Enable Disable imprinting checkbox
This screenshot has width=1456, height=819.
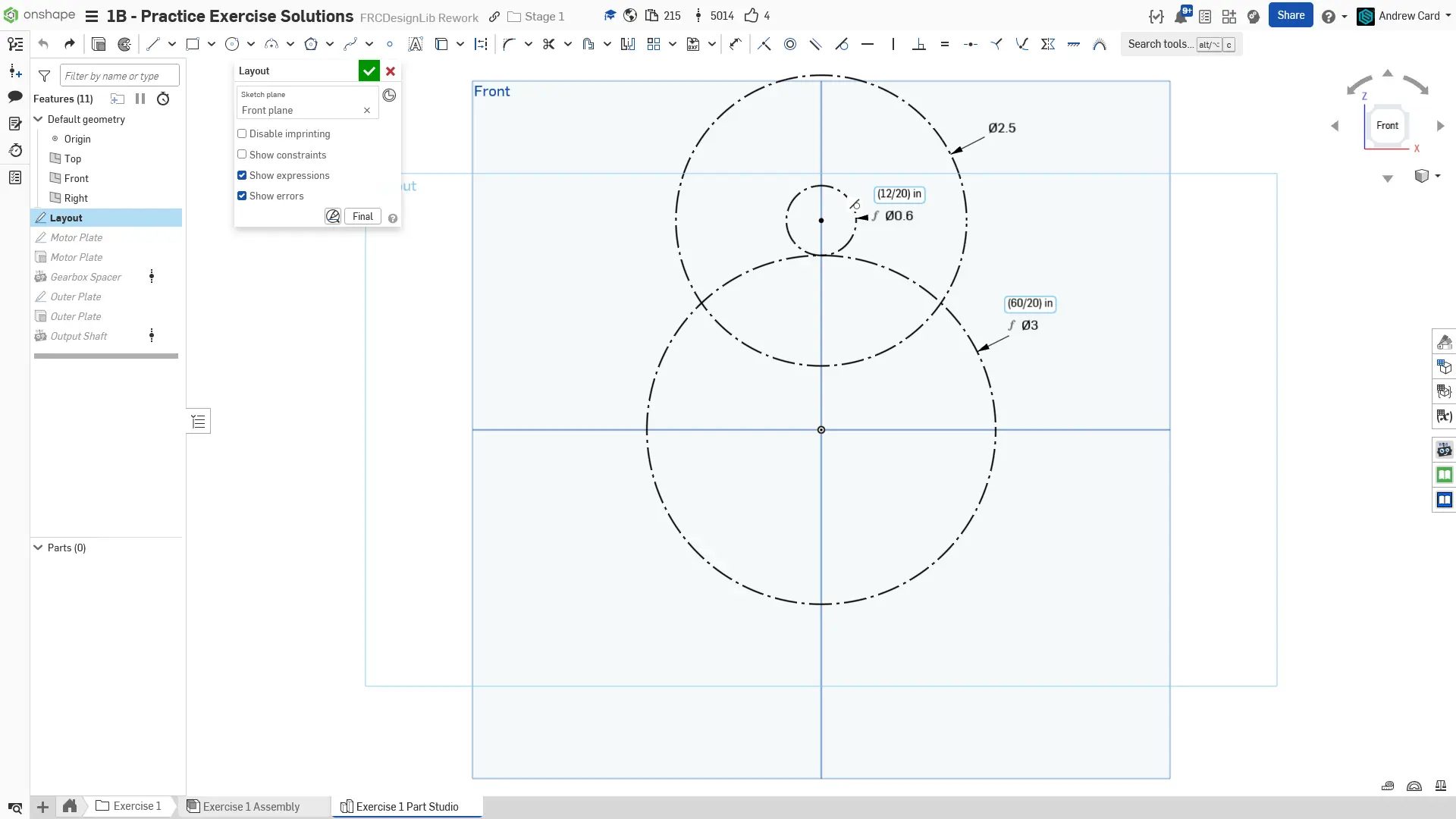242,133
